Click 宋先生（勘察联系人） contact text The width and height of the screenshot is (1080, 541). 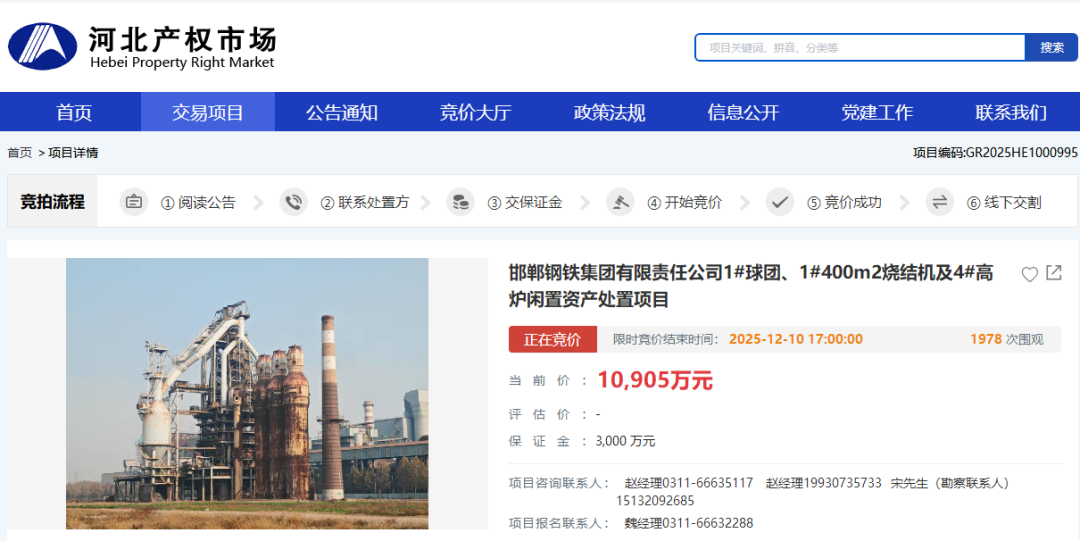click(951, 483)
